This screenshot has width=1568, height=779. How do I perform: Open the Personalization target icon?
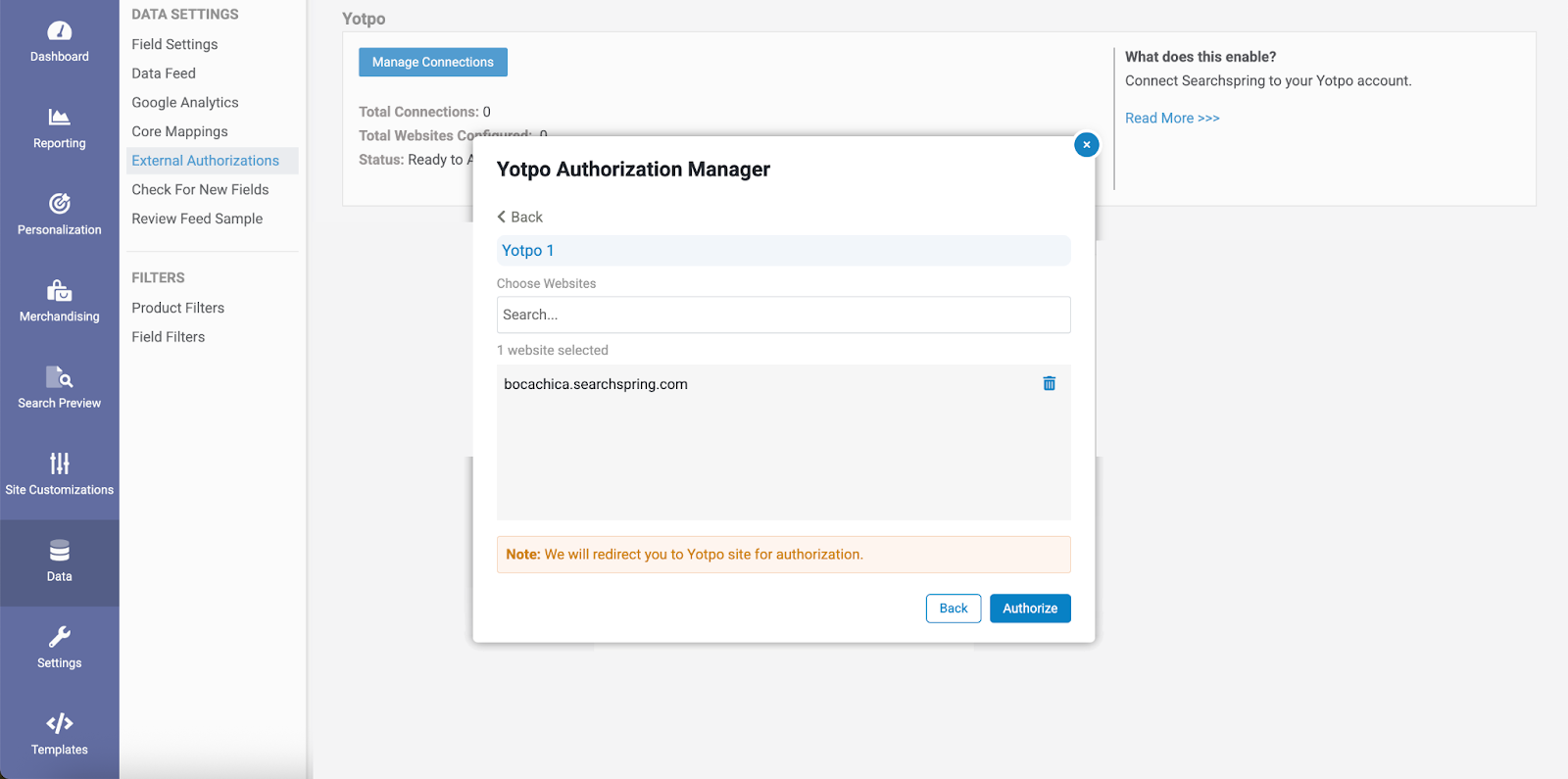[59, 203]
